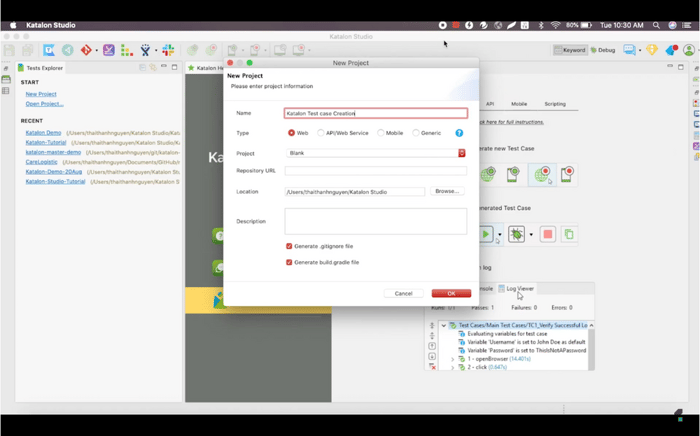Click the teal circular share icon in the toolbar

click(x=67, y=50)
